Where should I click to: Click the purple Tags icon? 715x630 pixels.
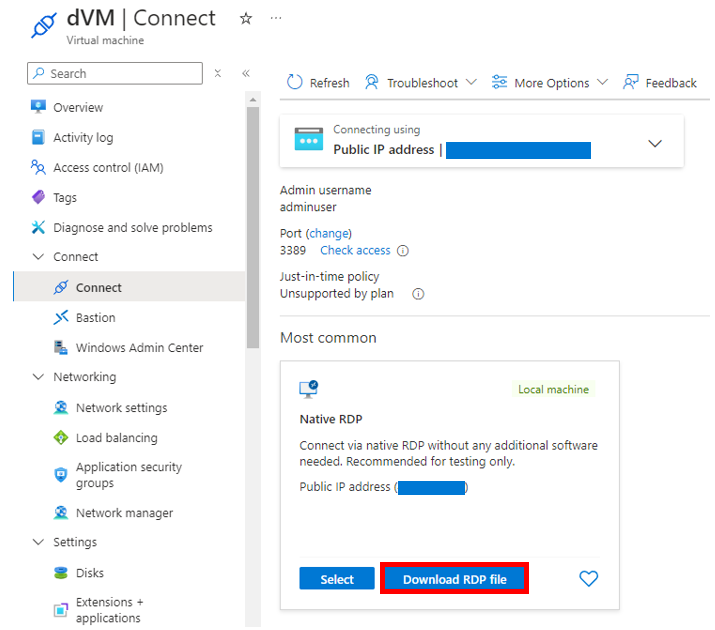[38, 197]
